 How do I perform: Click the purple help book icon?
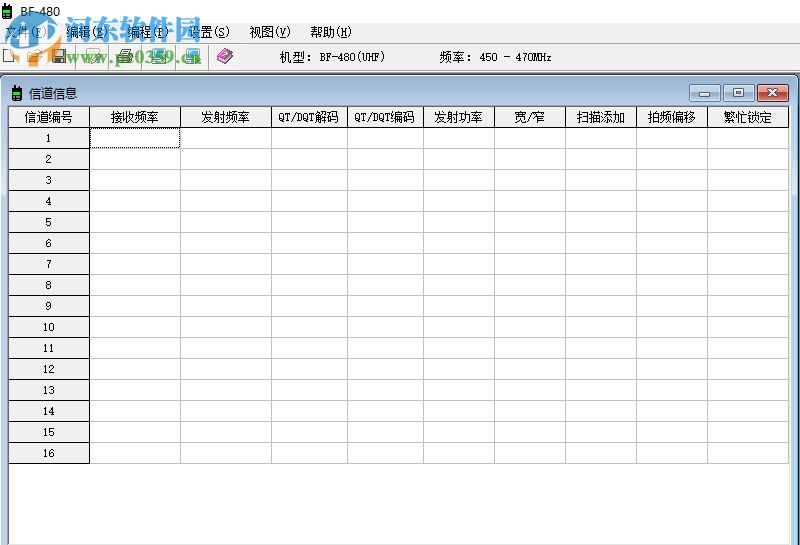224,56
